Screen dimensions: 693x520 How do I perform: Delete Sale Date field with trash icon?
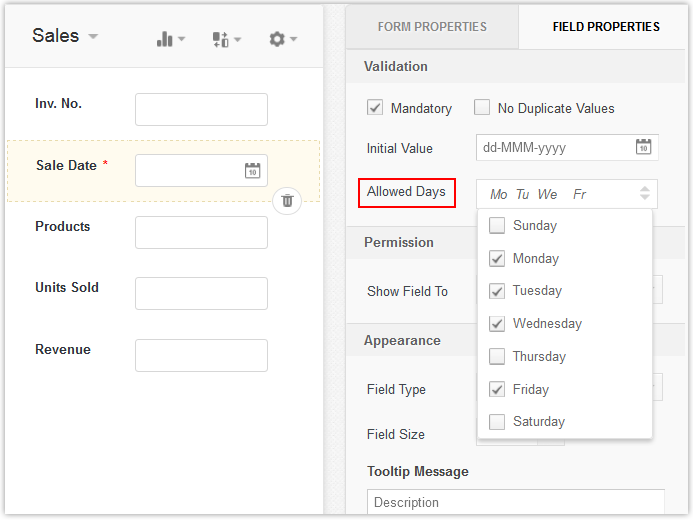287,200
